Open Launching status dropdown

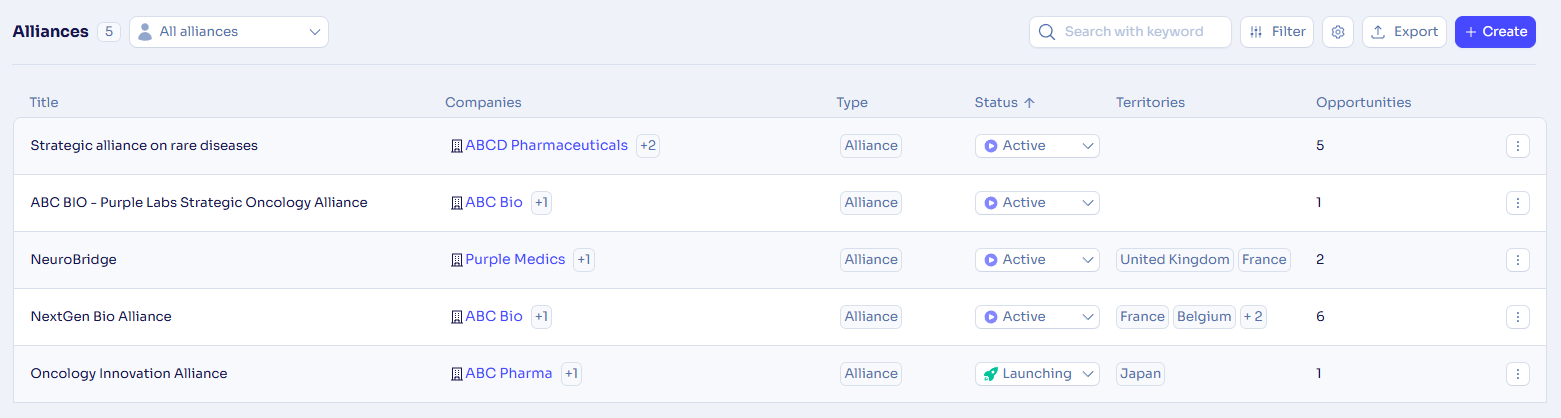click(1037, 374)
